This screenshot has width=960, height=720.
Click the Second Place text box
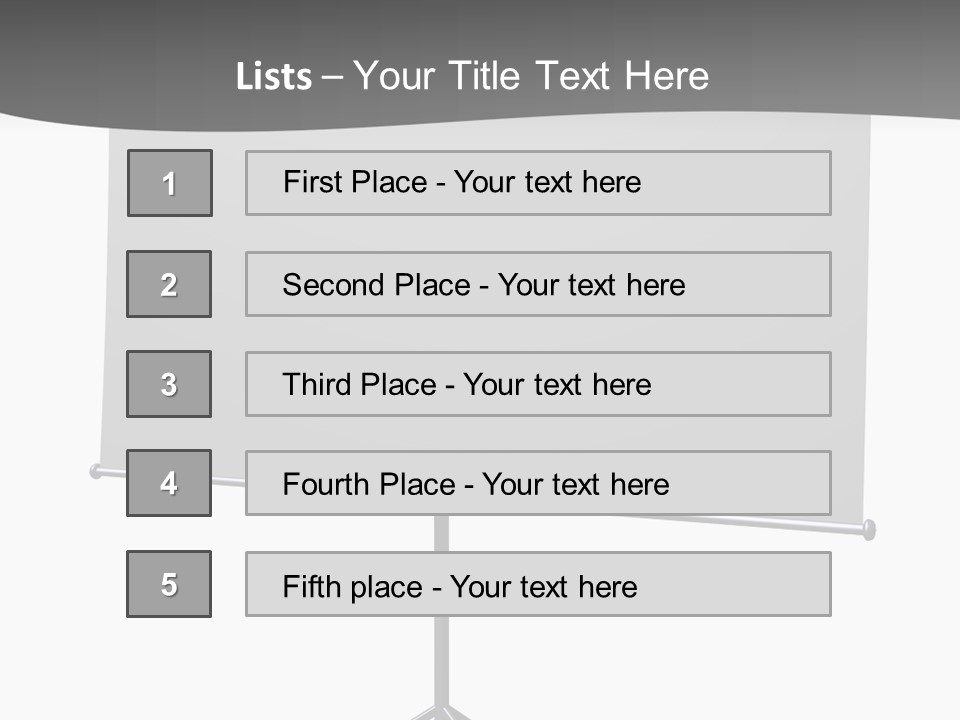click(x=538, y=284)
